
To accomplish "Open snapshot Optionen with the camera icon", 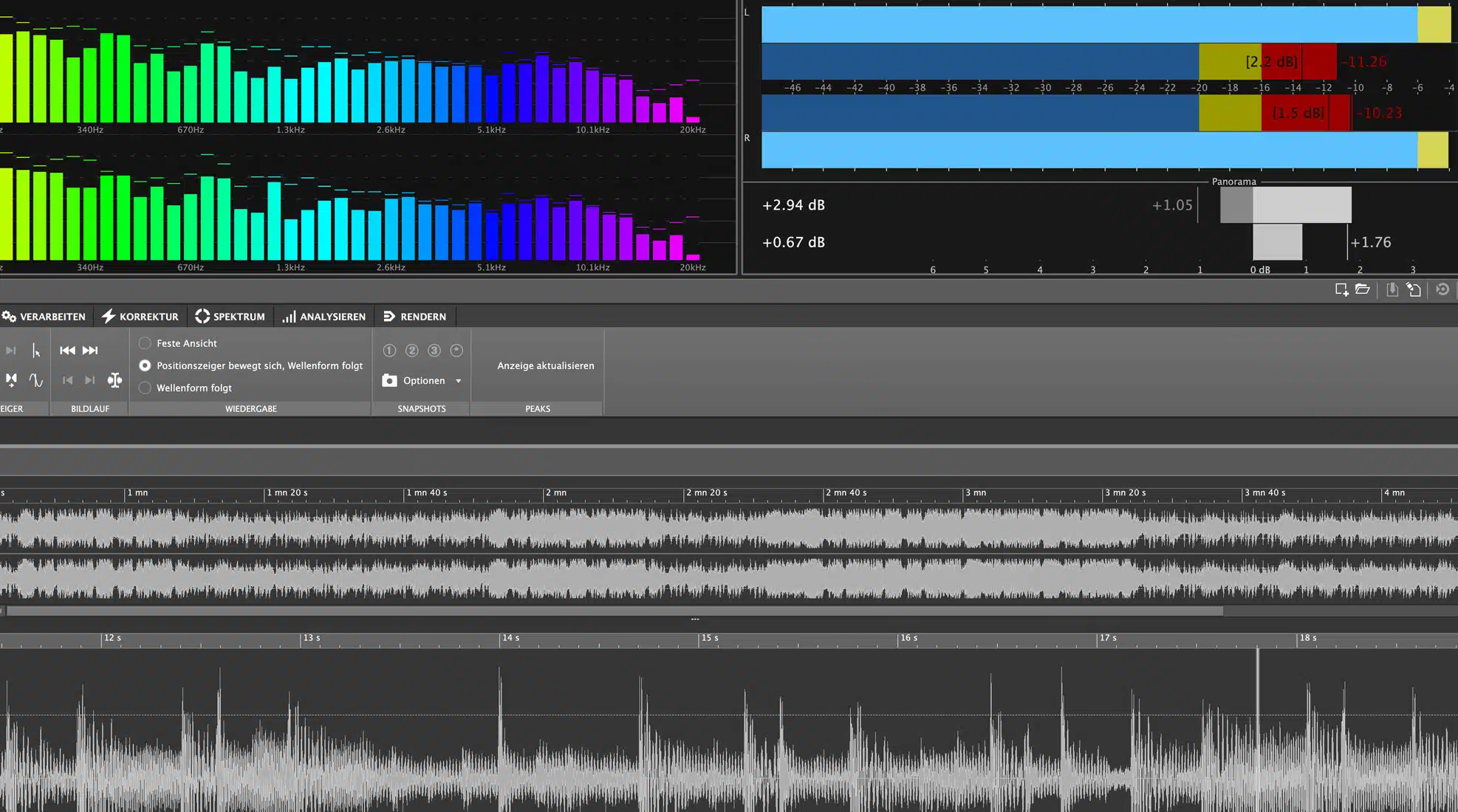I will tap(389, 380).
